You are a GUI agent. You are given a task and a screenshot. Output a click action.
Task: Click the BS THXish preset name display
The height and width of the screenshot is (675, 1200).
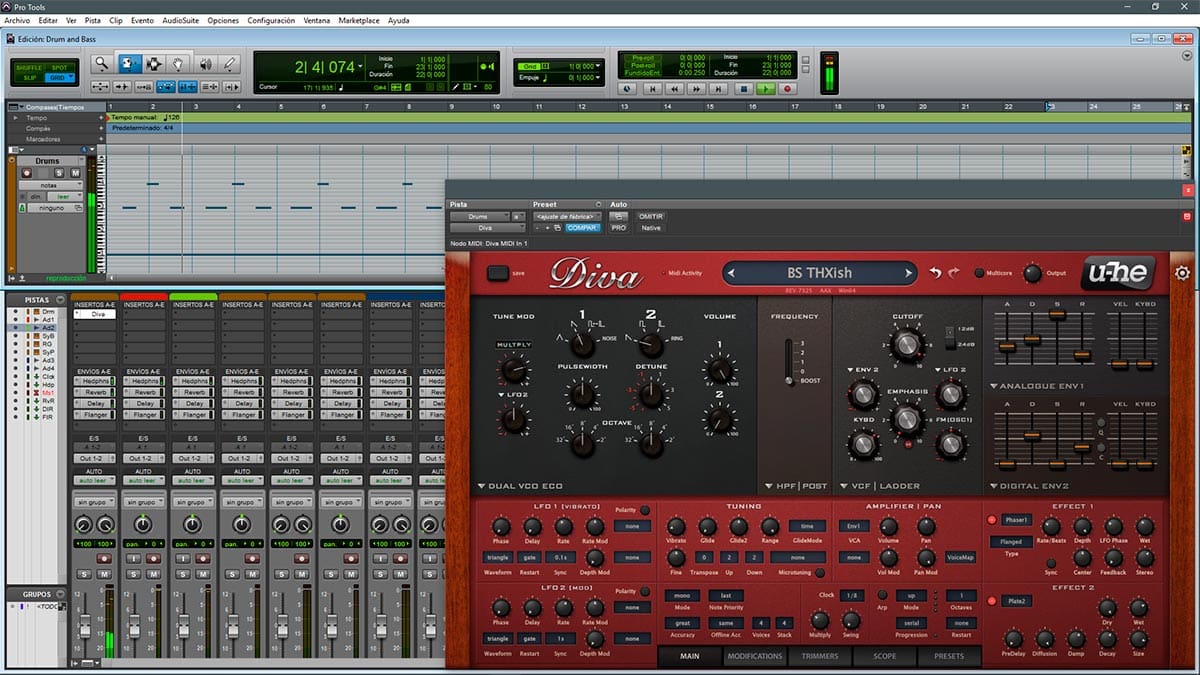(x=819, y=272)
